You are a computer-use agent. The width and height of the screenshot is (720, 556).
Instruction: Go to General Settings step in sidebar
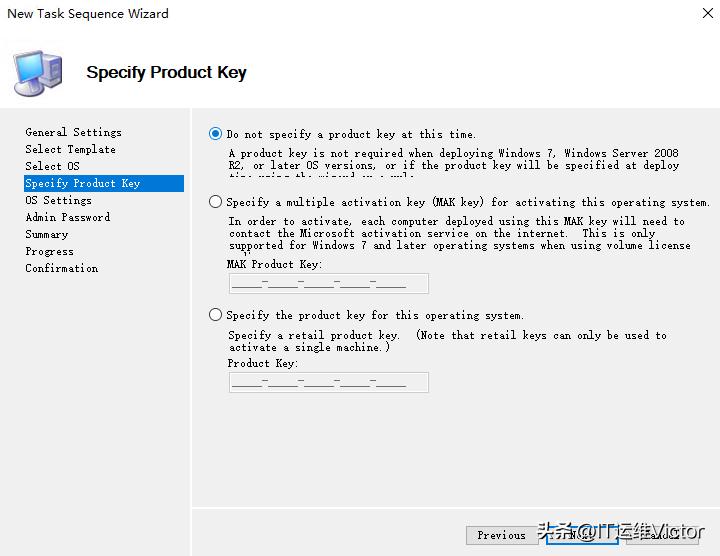pyautogui.click(x=73, y=132)
